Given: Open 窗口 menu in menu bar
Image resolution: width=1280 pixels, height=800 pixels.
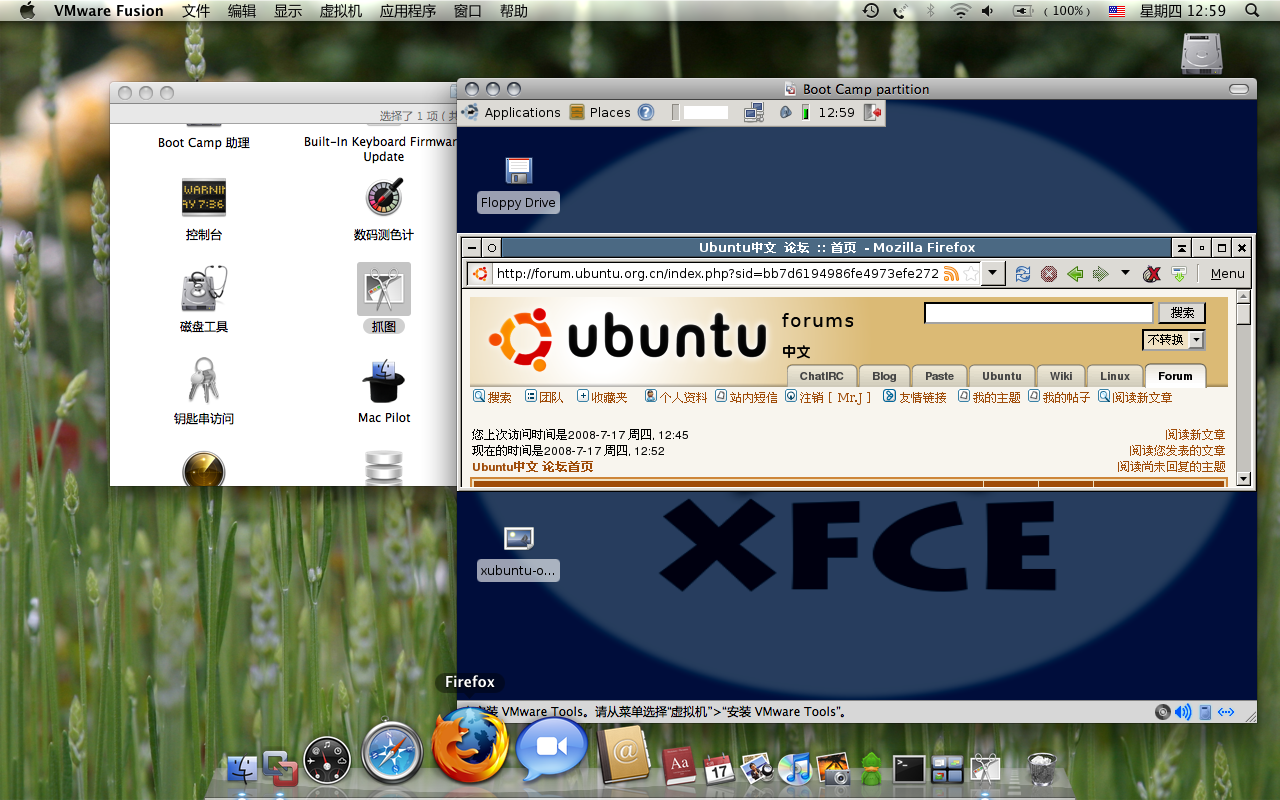Looking at the screenshot, I should (x=468, y=11).
